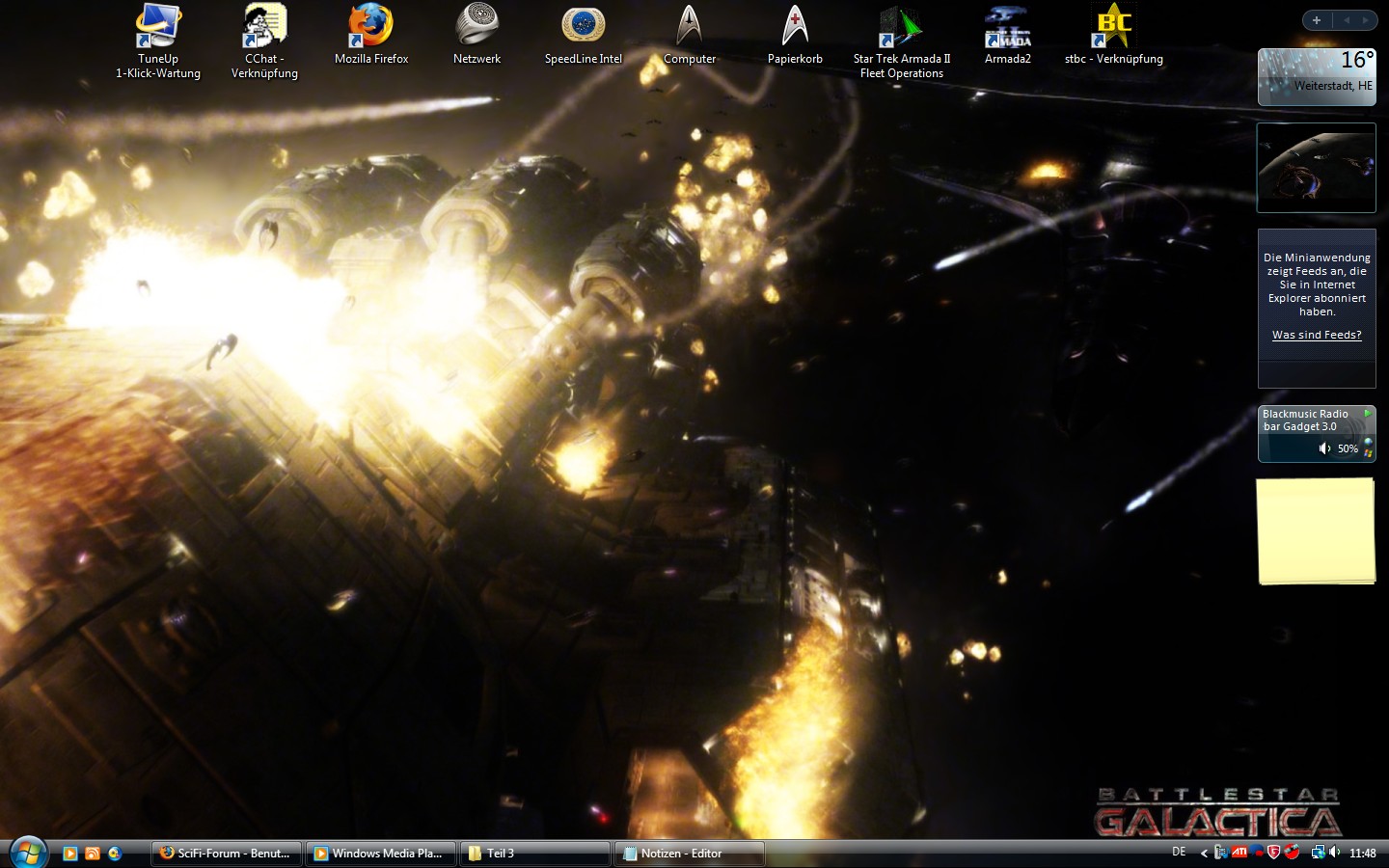Open the Netzwerk desktop icon
This screenshot has height=868, width=1389.
(x=477, y=27)
